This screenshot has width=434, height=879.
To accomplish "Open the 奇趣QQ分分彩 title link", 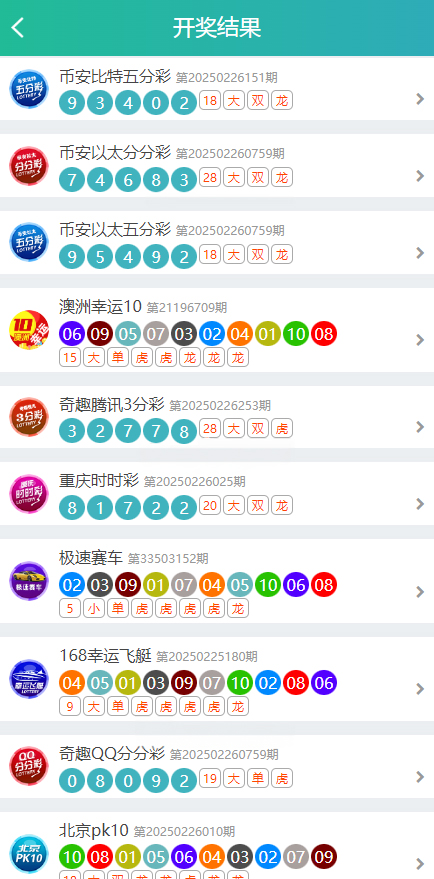I will [112, 753].
